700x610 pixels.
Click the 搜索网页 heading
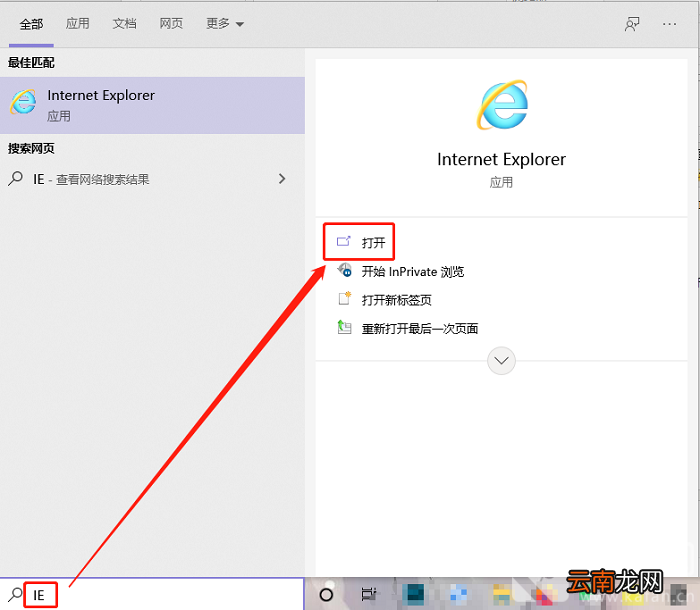[31, 148]
